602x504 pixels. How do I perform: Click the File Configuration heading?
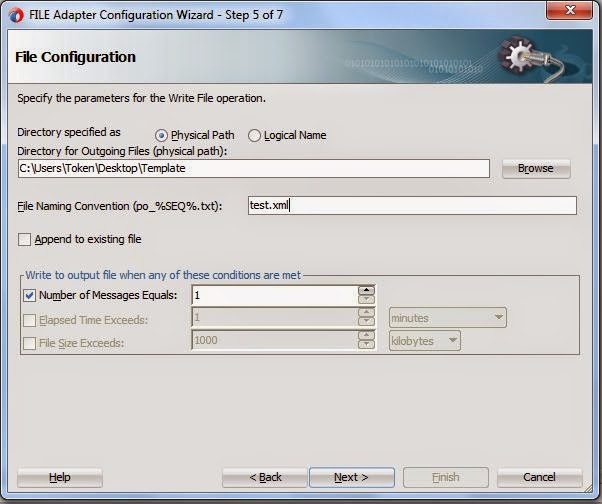[x=75, y=57]
